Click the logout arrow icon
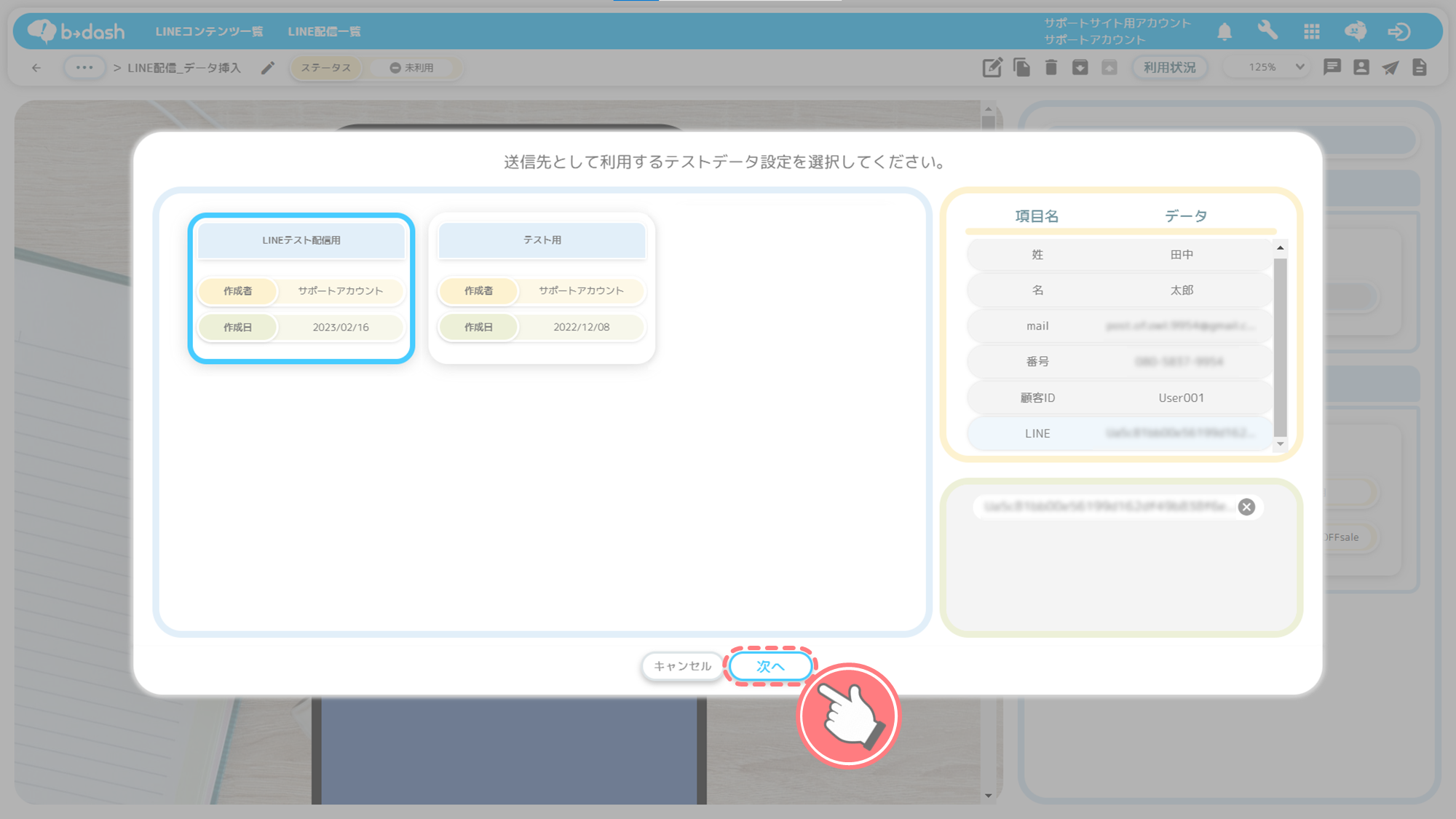 click(1399, 31)
